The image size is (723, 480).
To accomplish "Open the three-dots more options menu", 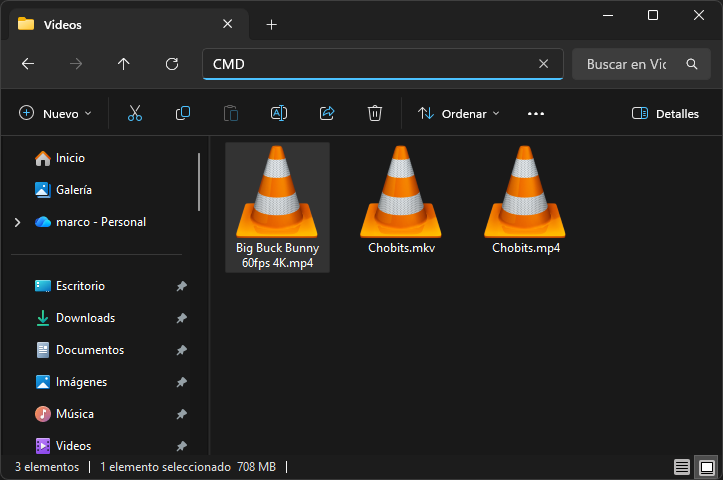I will 536,113.
